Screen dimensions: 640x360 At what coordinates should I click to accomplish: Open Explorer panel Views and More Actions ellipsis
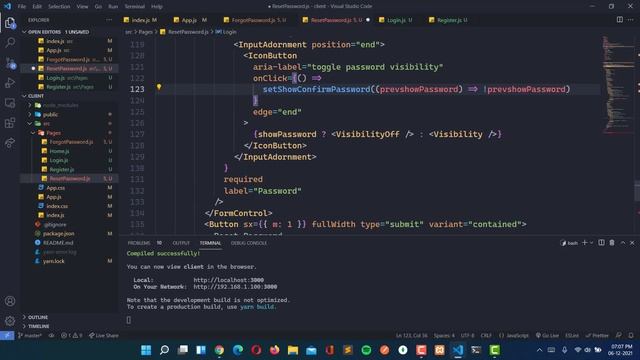tap(109, 20)
